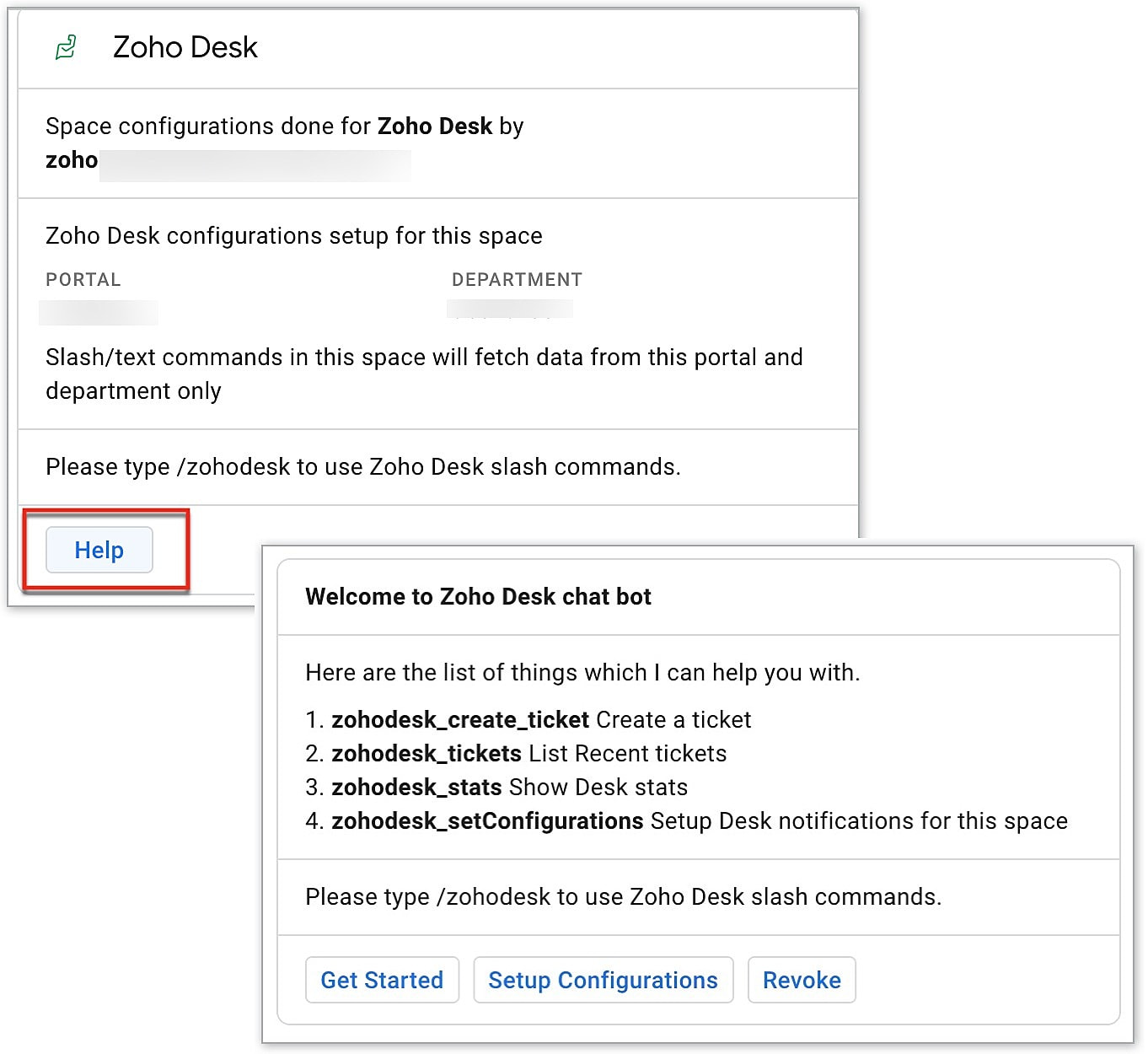This screenshot has width=1148, height=1054.
Task: Select the zohodesk_create_ticket command text
Action: tap(459, 719)
